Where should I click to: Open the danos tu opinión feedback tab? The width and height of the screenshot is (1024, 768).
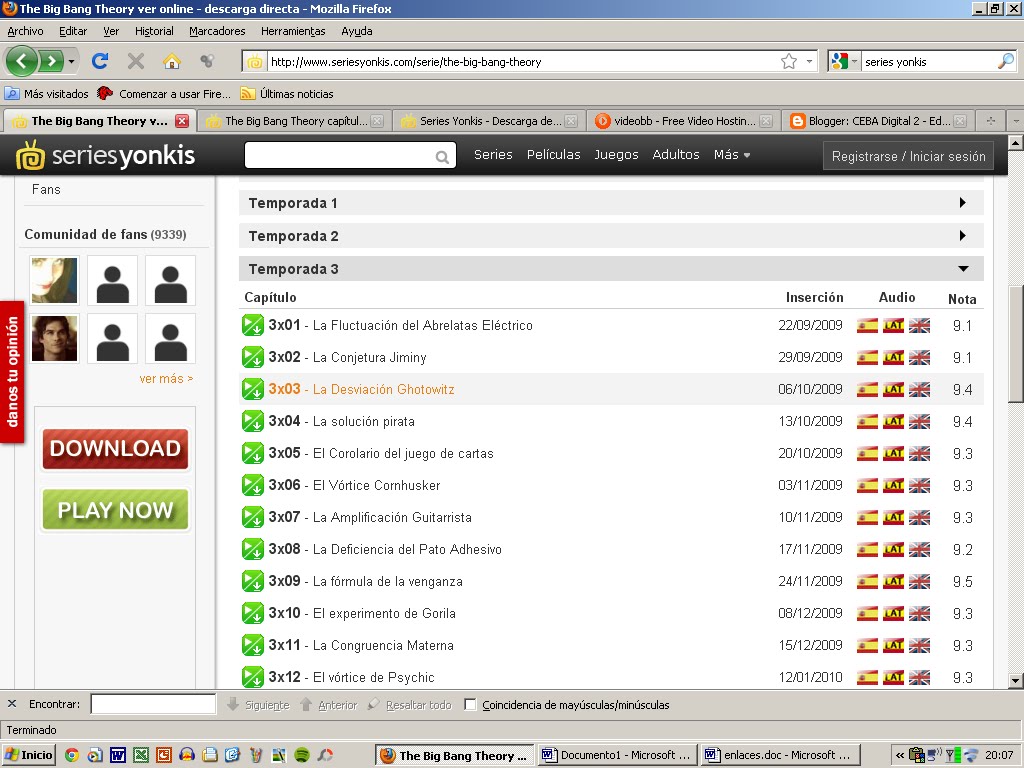[12, 372]
